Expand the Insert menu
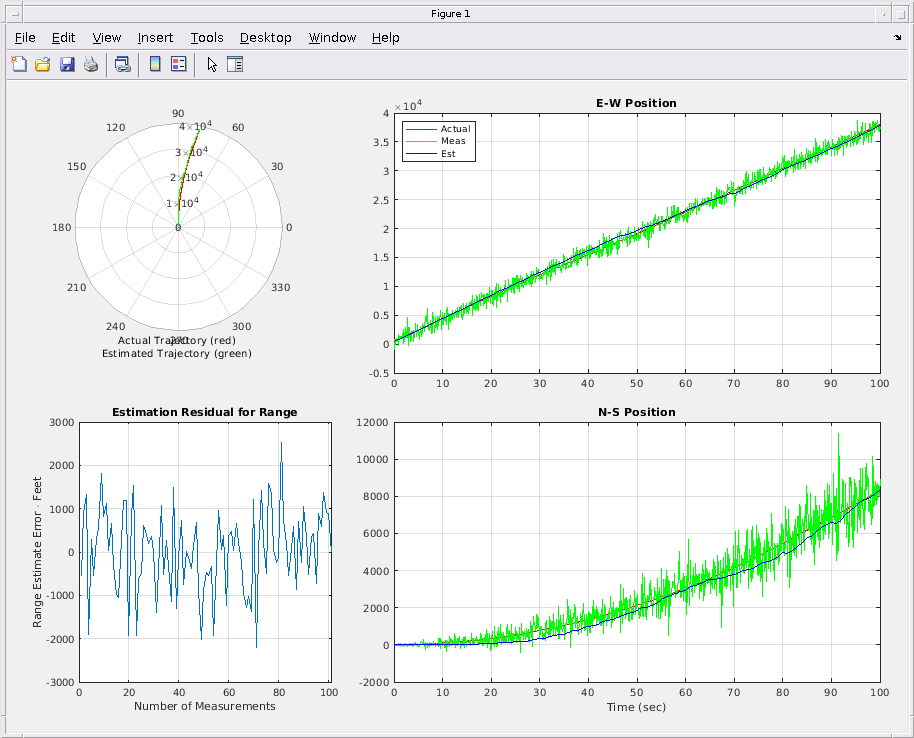The image size is (914, 738). [x=155, y=38]
